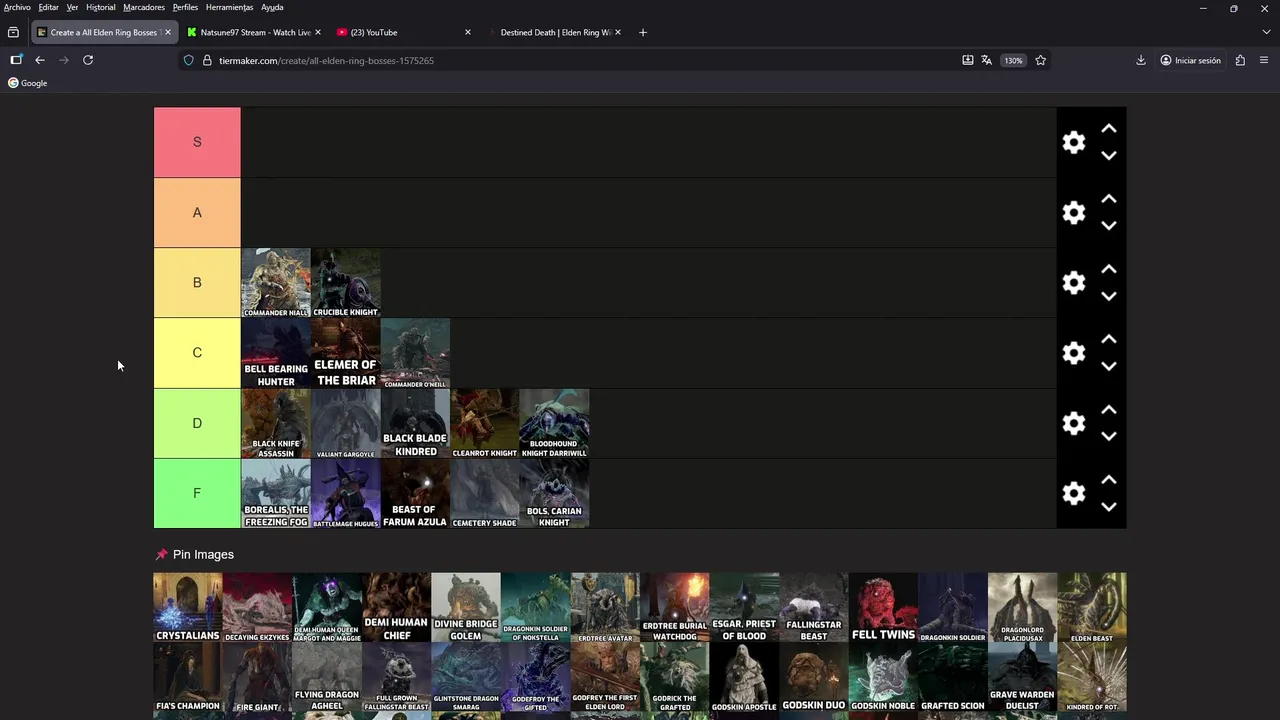Open settings gear for A tier row
Screen dimensions: 1280x720
[1073, 212]
